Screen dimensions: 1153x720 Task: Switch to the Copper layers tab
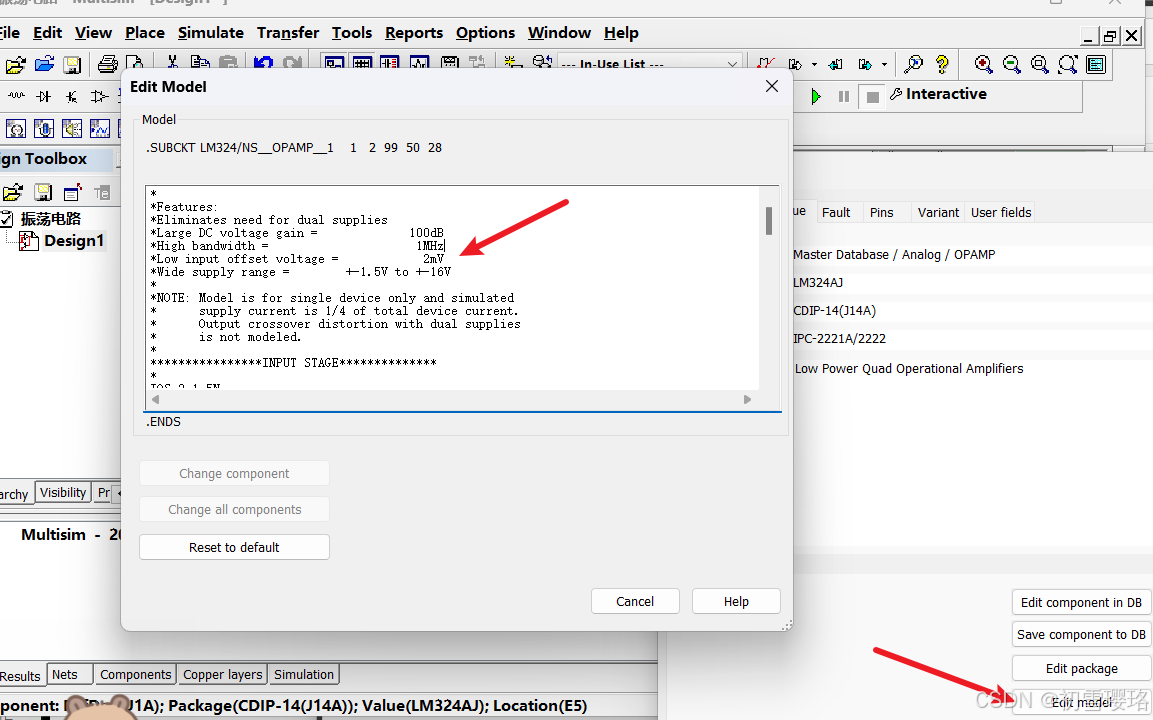223,674
